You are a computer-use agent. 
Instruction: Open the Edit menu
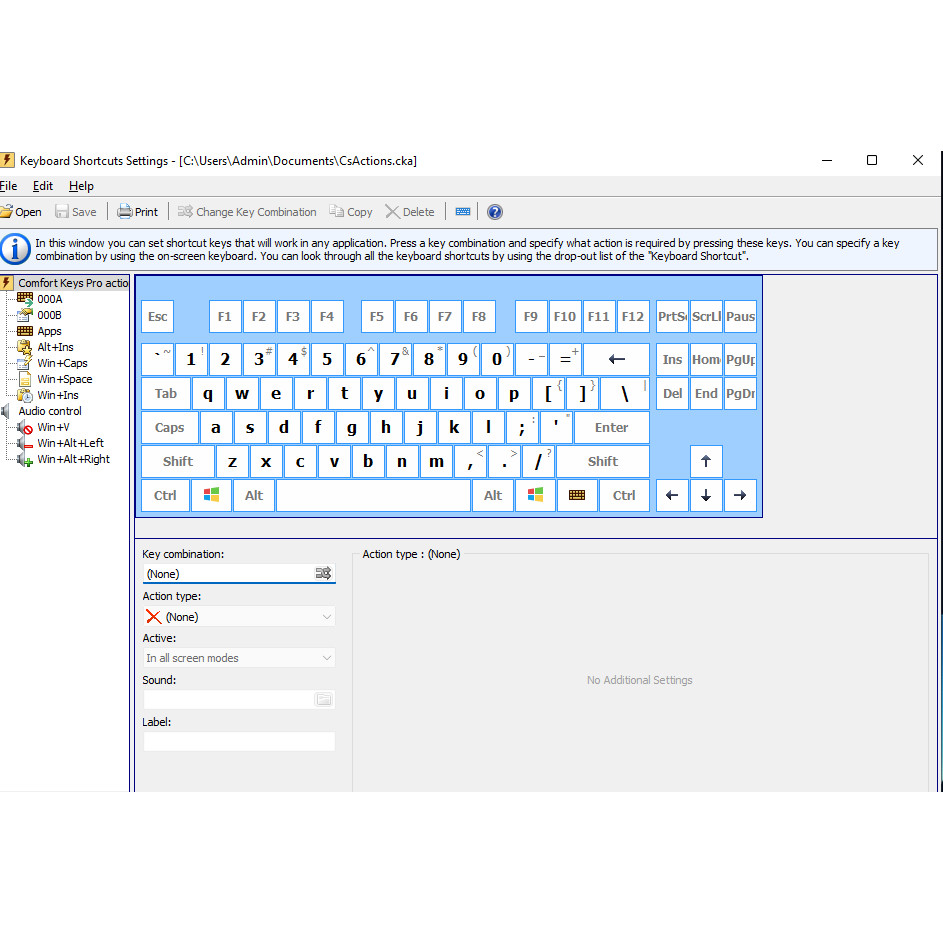pyautogui.click(x=43, y=186)
